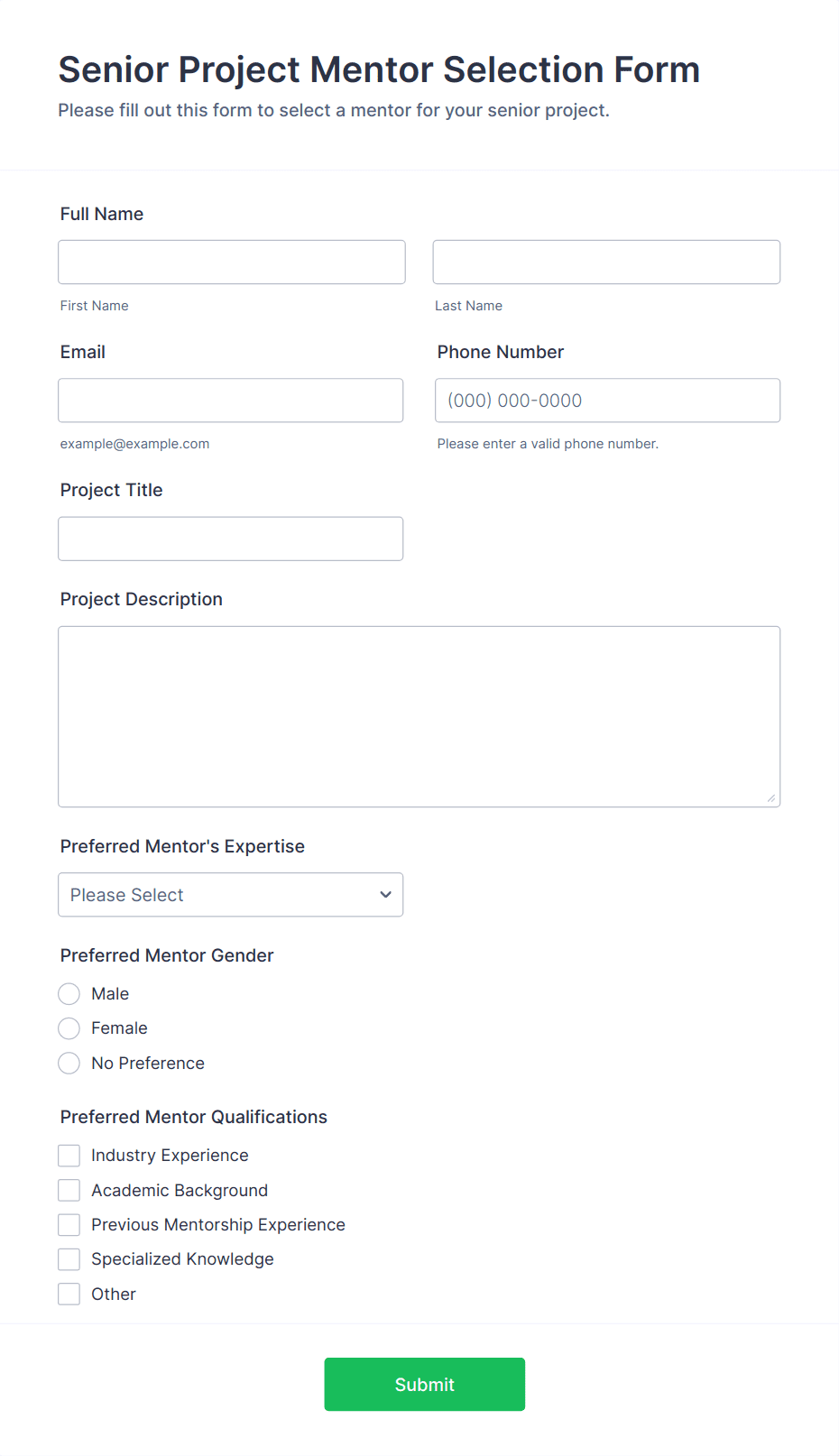This screenshot has height=1456, width=839.
Task: Select No Preference for mentor gender
Action: pyautogui.click(x=69, y=1063)
